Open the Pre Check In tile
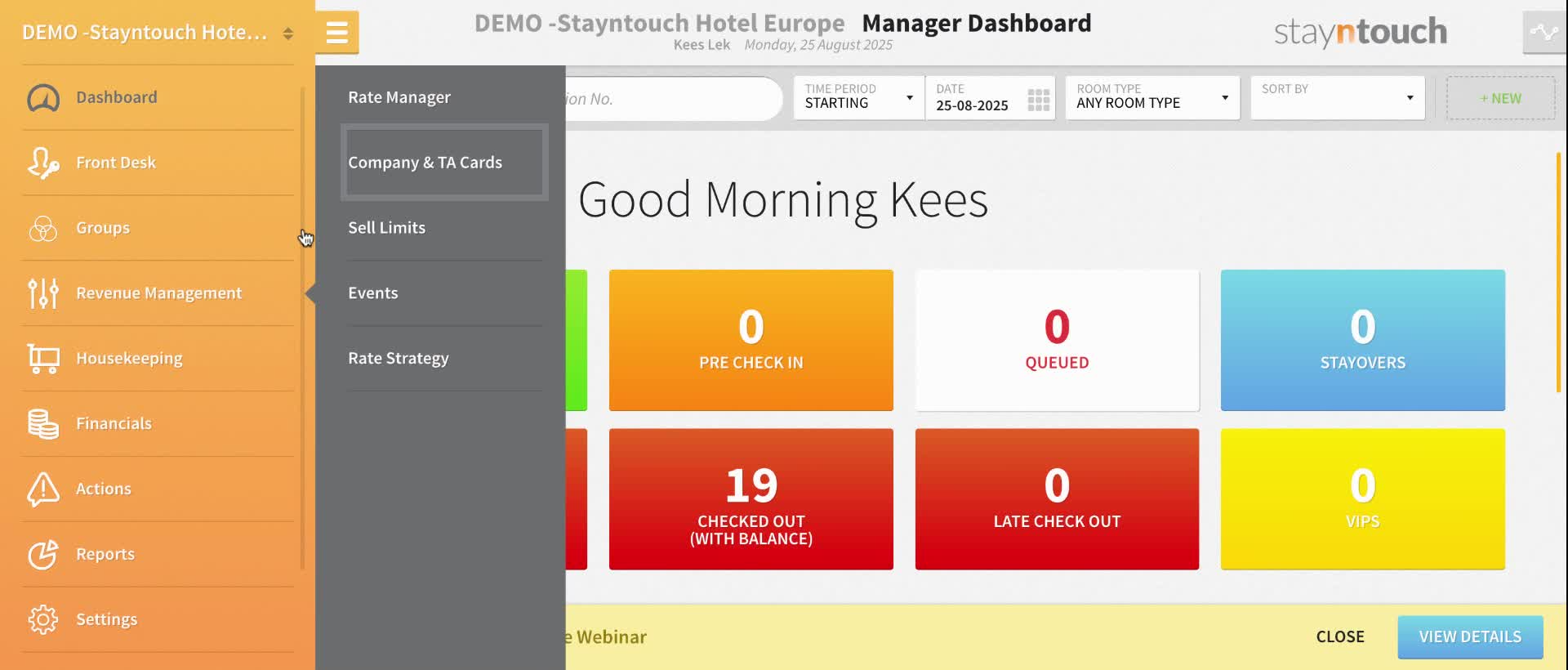The image size is (1568, 670). pyautogui.click(x=751, y=340)
